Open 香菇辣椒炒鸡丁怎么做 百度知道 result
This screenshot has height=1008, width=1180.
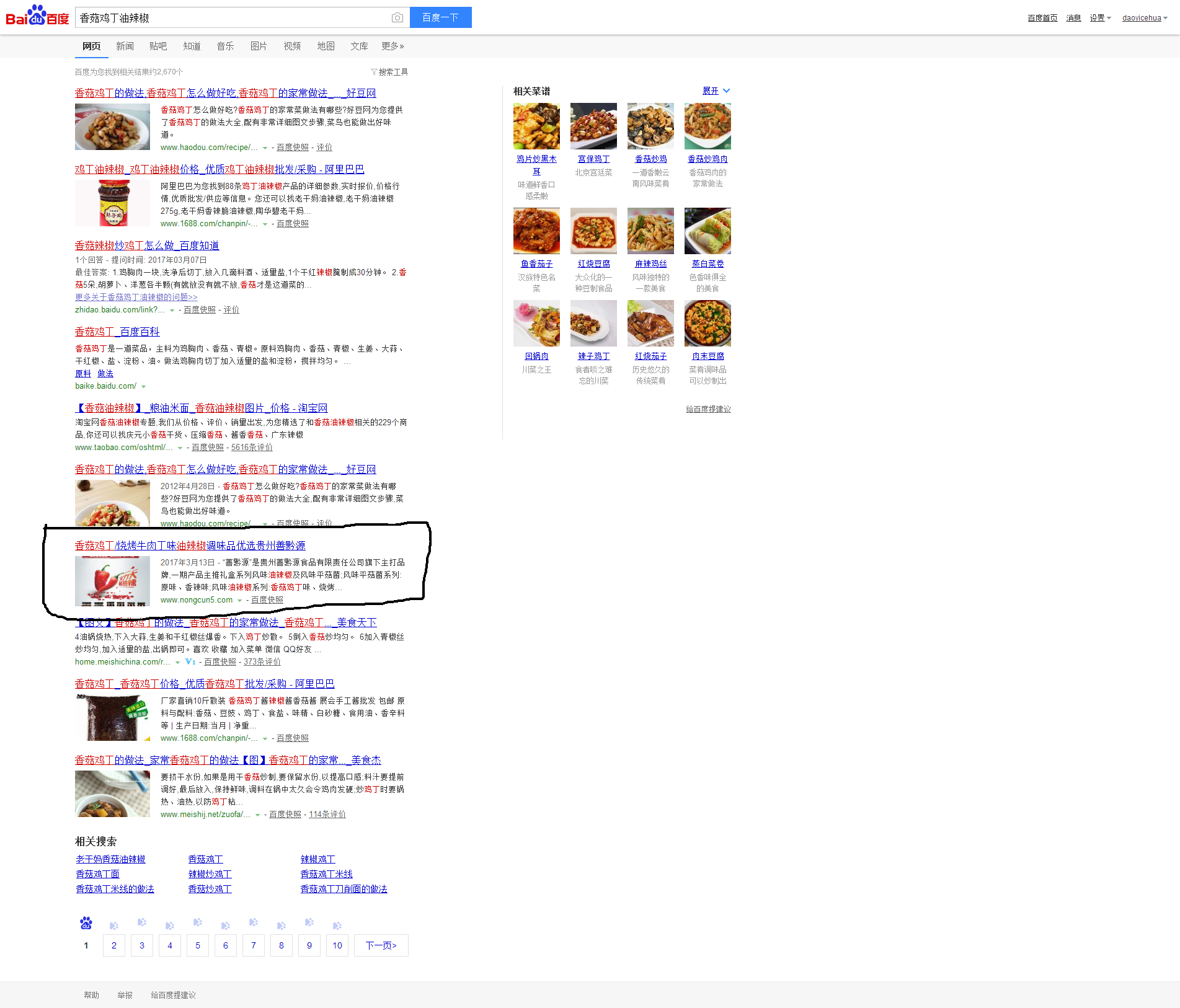pyautogui.click(x=147, y=245)
